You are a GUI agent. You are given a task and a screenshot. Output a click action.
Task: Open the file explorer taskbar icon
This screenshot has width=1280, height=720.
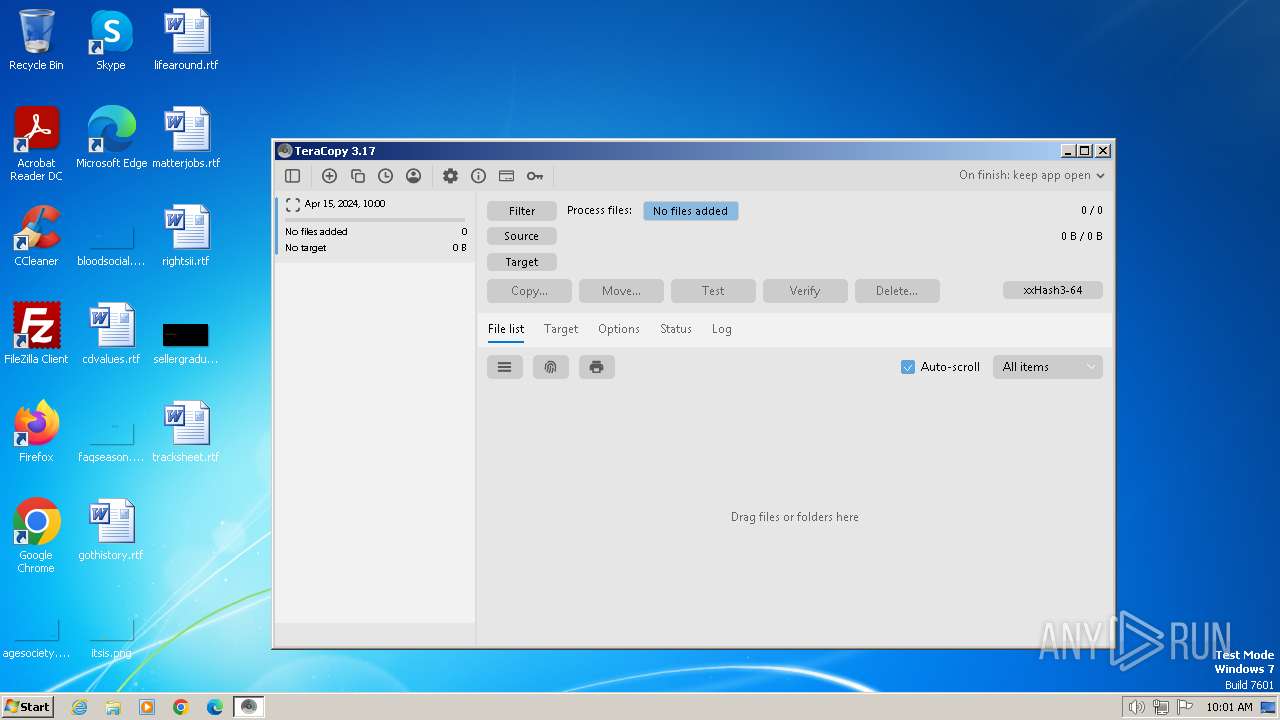pyautogui.click(x=113, y=707)
